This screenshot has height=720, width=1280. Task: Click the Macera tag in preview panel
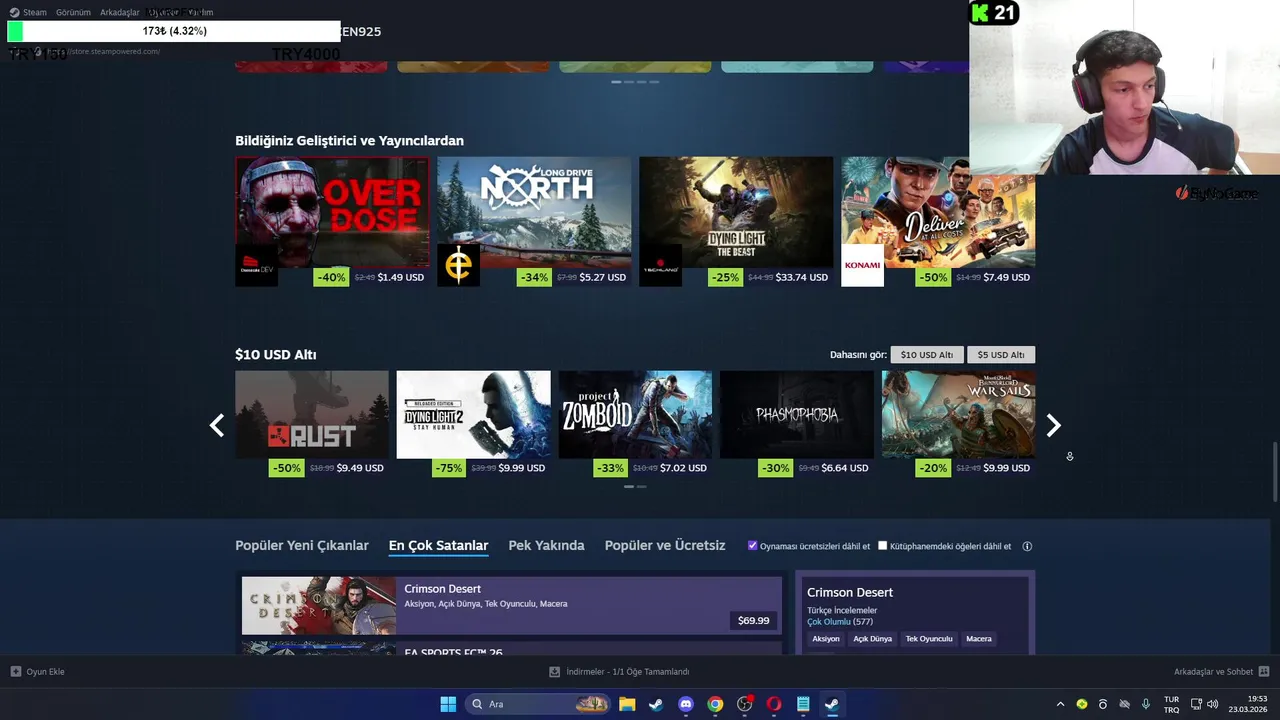tap(979, 639)
